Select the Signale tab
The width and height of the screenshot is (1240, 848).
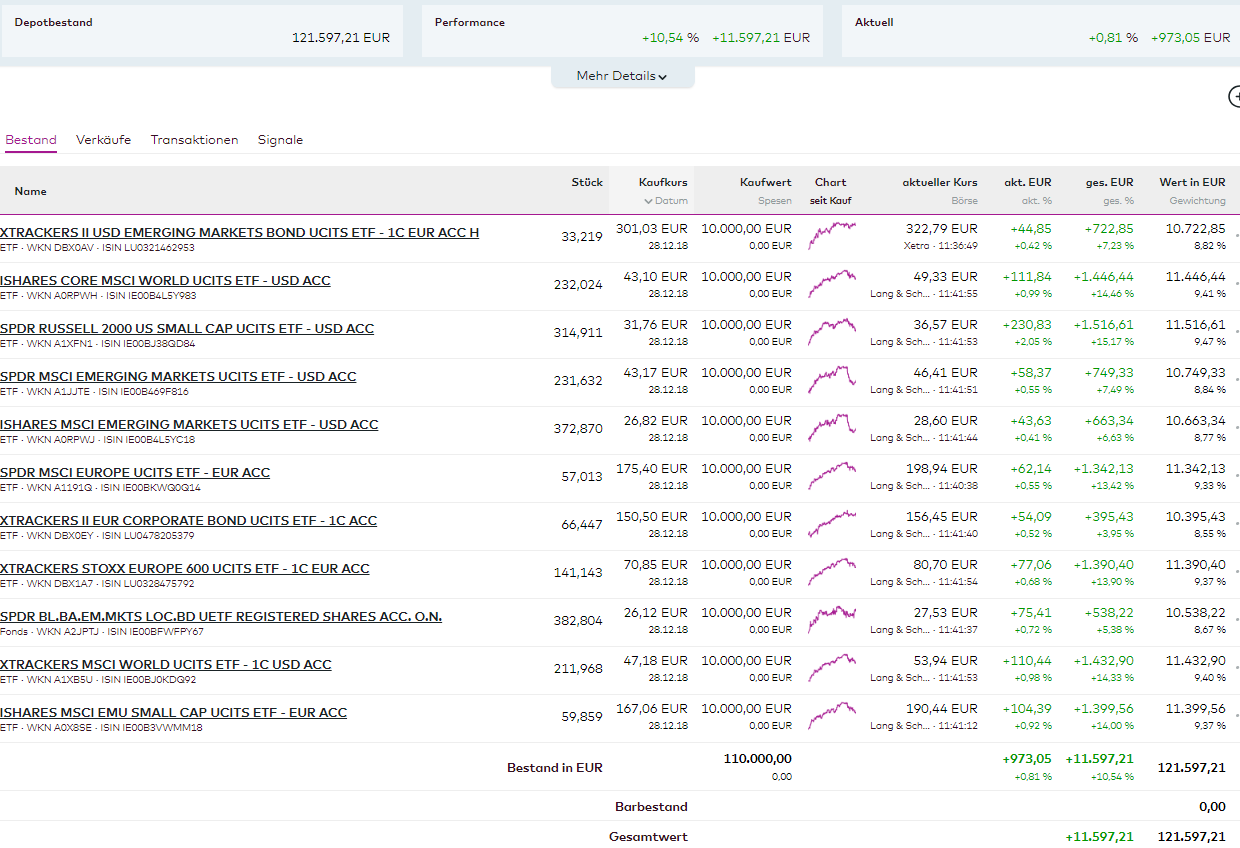(280, 140)
